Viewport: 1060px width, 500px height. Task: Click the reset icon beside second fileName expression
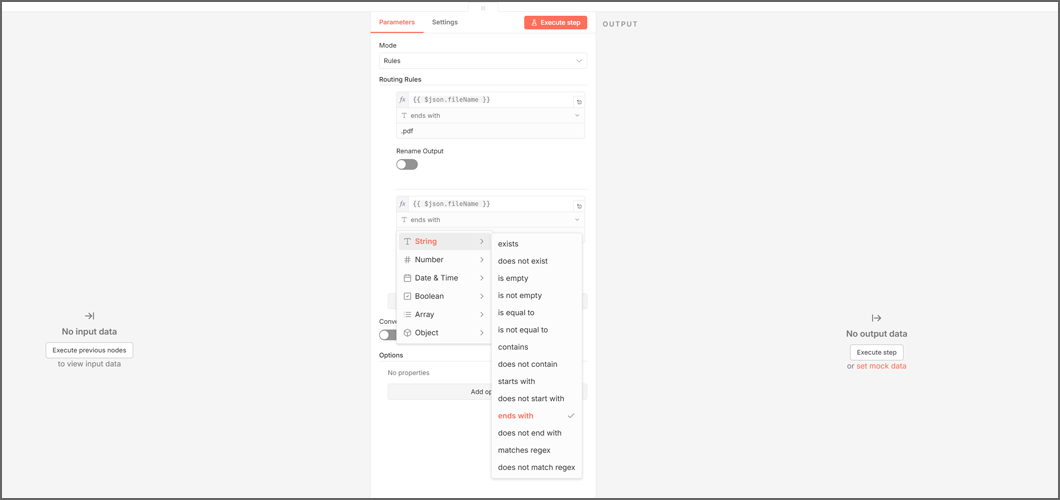[579, 206]
